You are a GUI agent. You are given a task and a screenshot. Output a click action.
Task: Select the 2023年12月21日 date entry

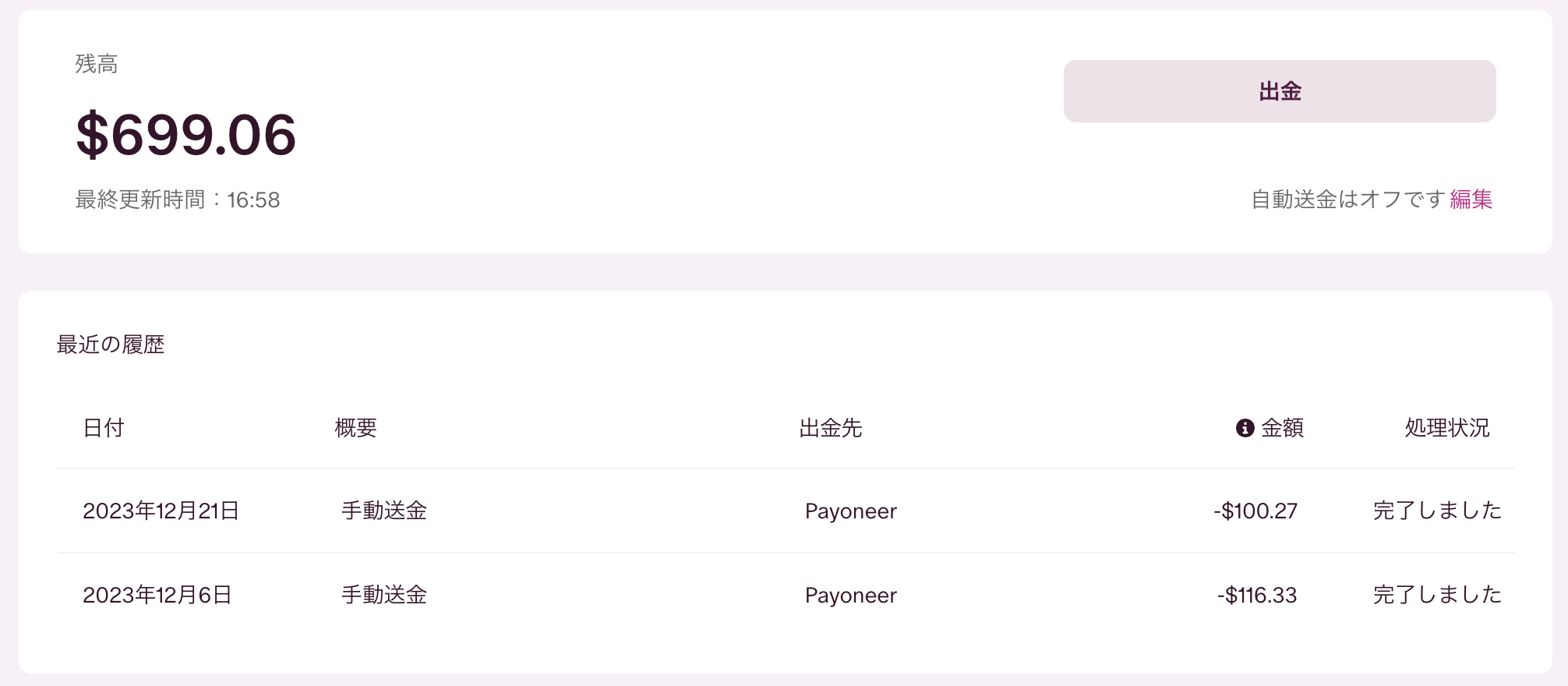pyautogui.click(x=161, y=511)
